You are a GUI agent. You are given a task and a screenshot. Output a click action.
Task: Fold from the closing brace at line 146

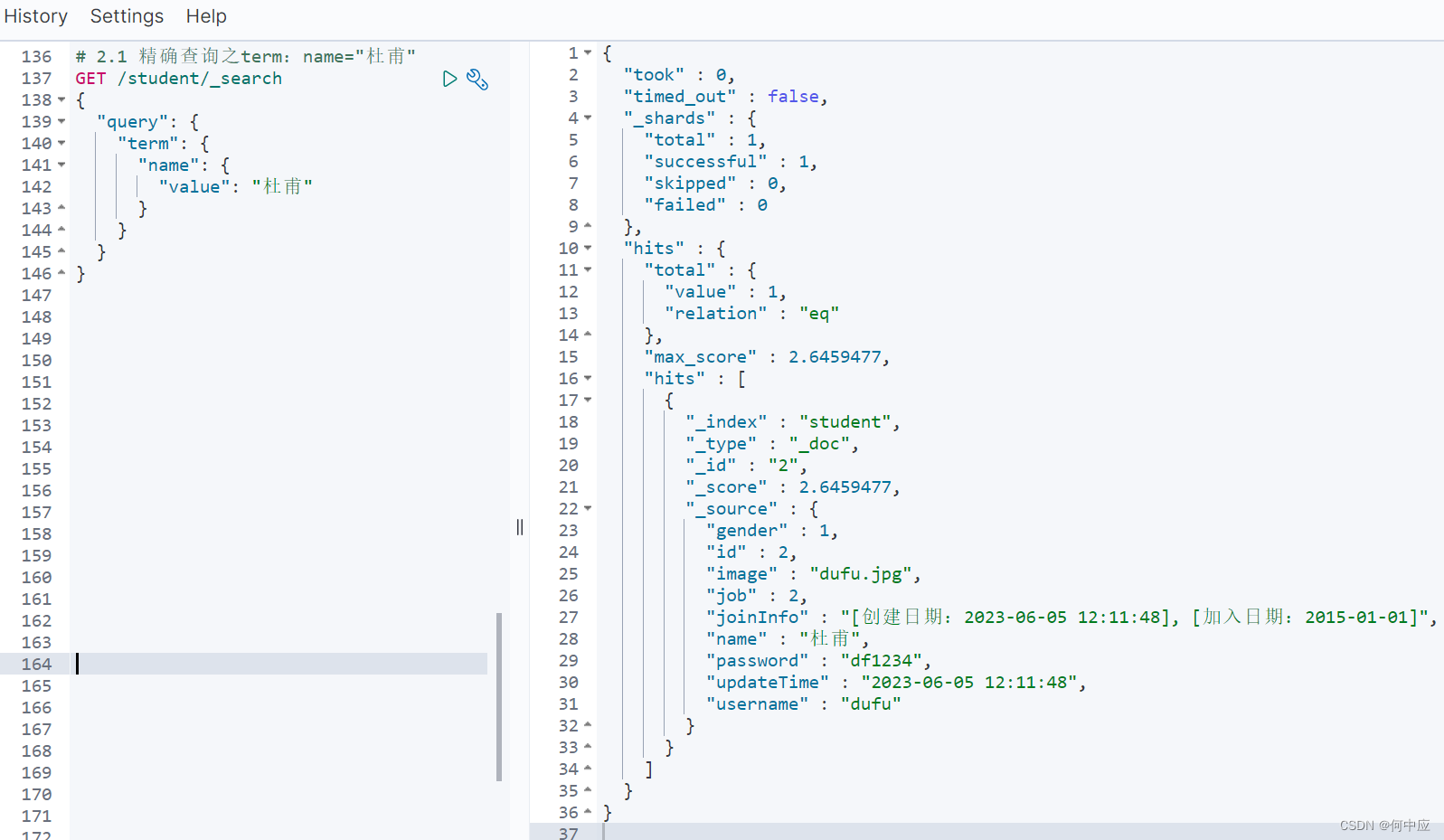(x=61, y=274)
